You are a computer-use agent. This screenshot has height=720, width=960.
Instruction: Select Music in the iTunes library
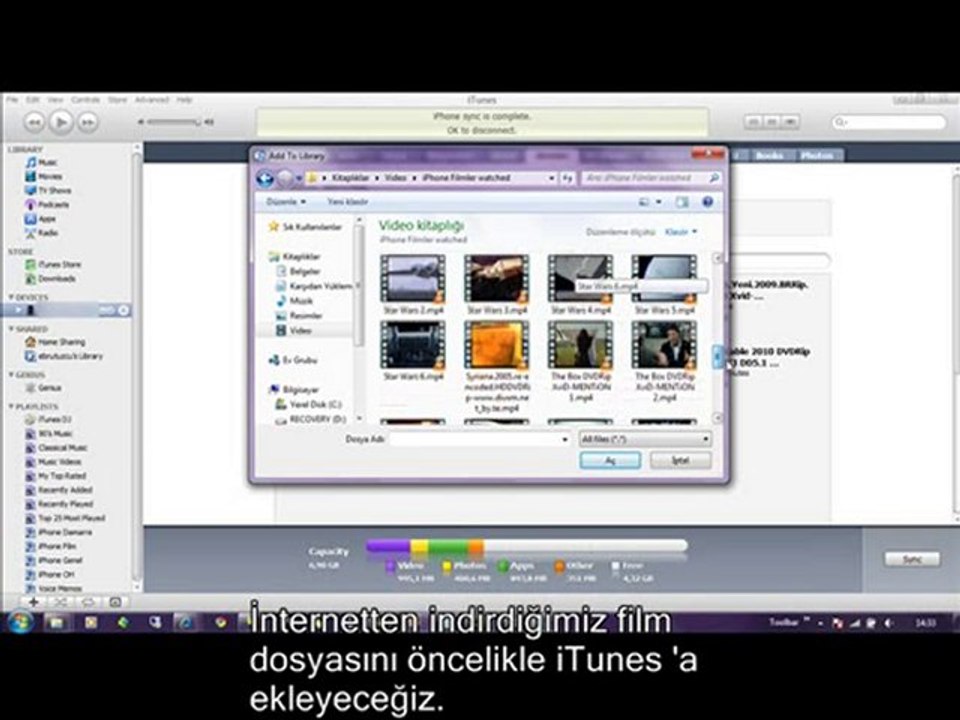coord(41,162)
